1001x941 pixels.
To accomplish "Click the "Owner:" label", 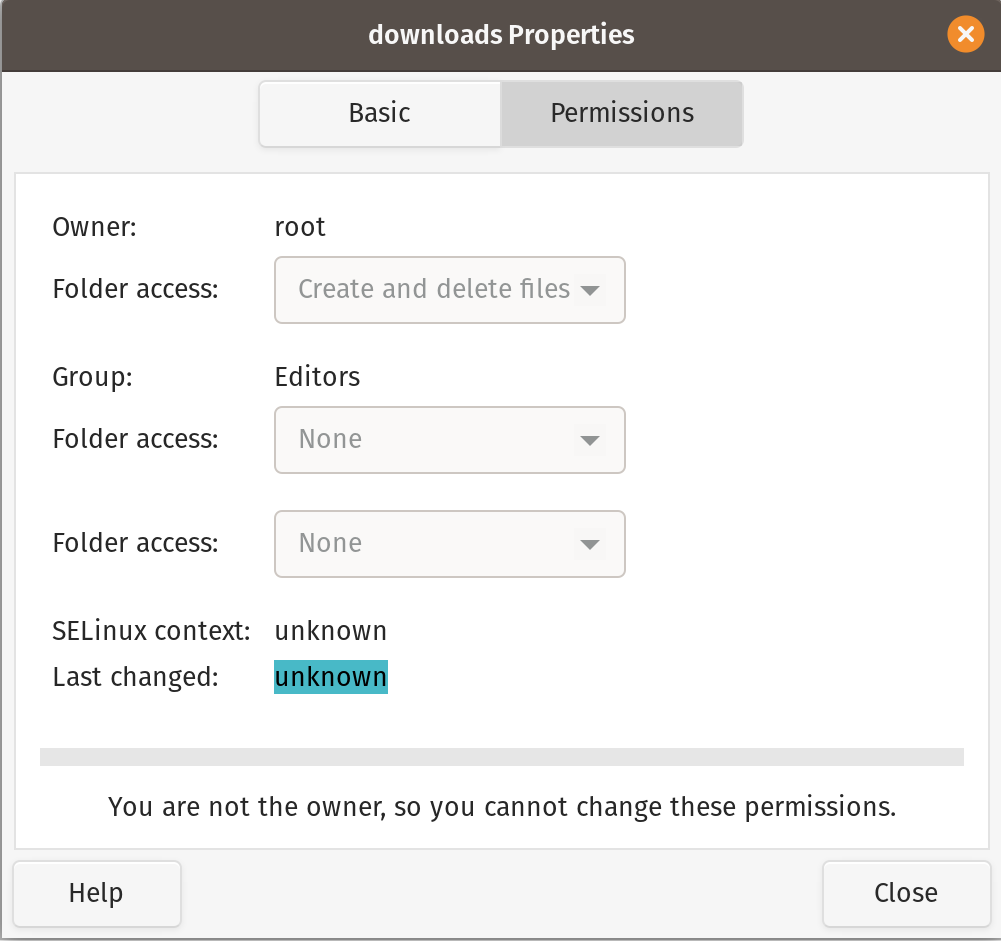I will [x=94, y=227].
